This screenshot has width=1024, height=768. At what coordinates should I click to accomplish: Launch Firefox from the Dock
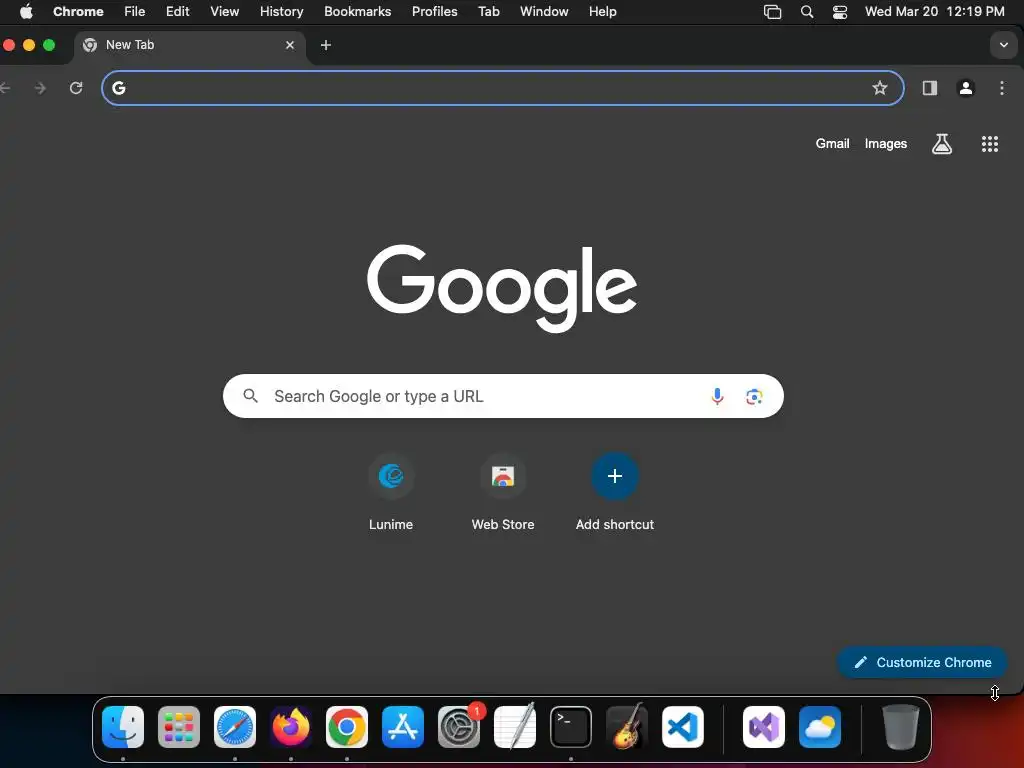coord(291,727)
